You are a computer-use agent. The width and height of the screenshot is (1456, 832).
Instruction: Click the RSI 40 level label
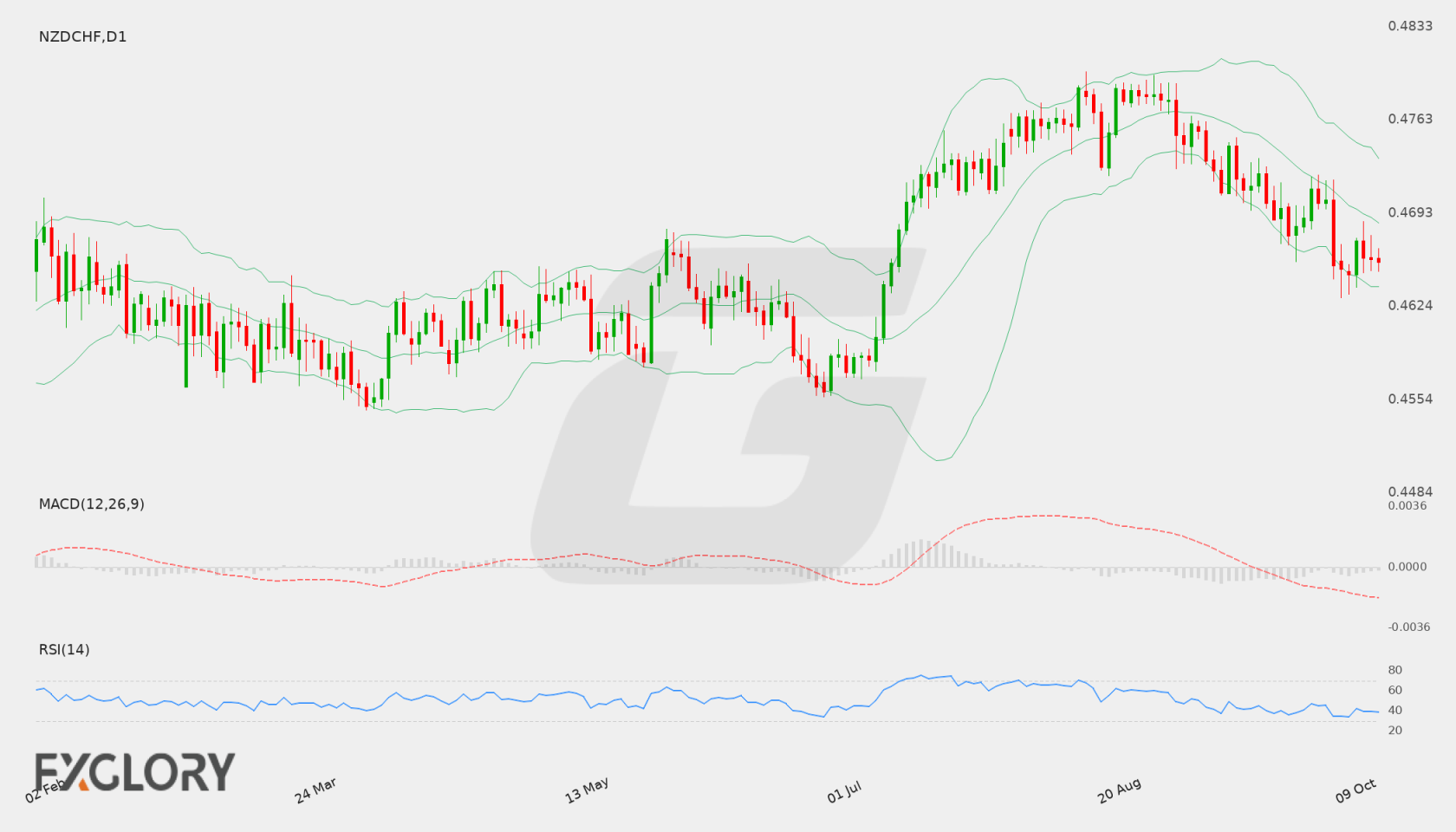[1395, 710]
